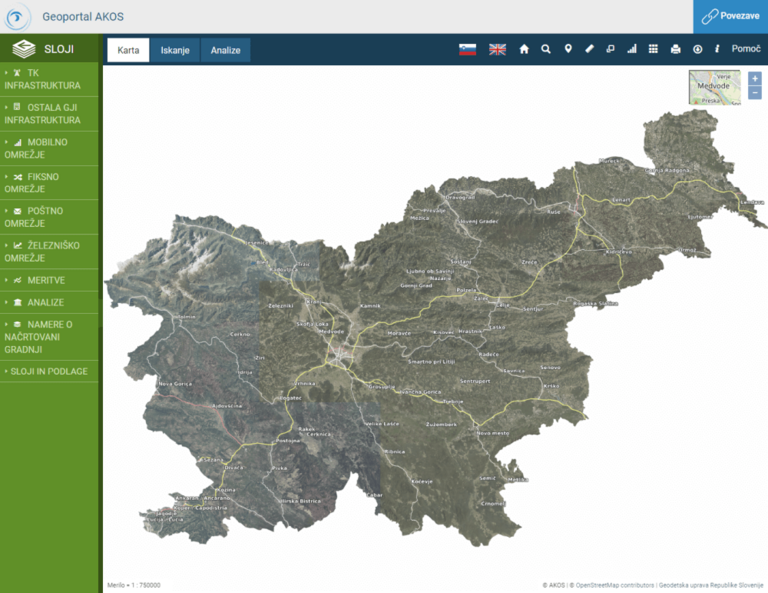The width and height of the screenshot is (768, 593).
Task: Zoom in with the plus button
Action: point(755,78)
